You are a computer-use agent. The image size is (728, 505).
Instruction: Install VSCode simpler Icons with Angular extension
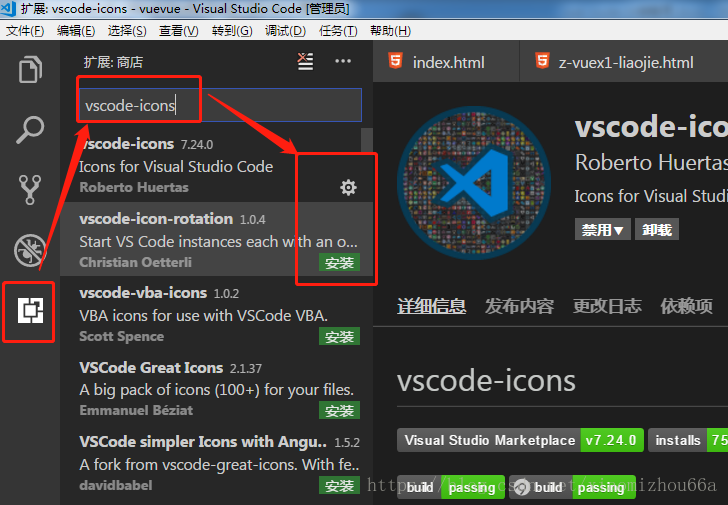(339, 486)
